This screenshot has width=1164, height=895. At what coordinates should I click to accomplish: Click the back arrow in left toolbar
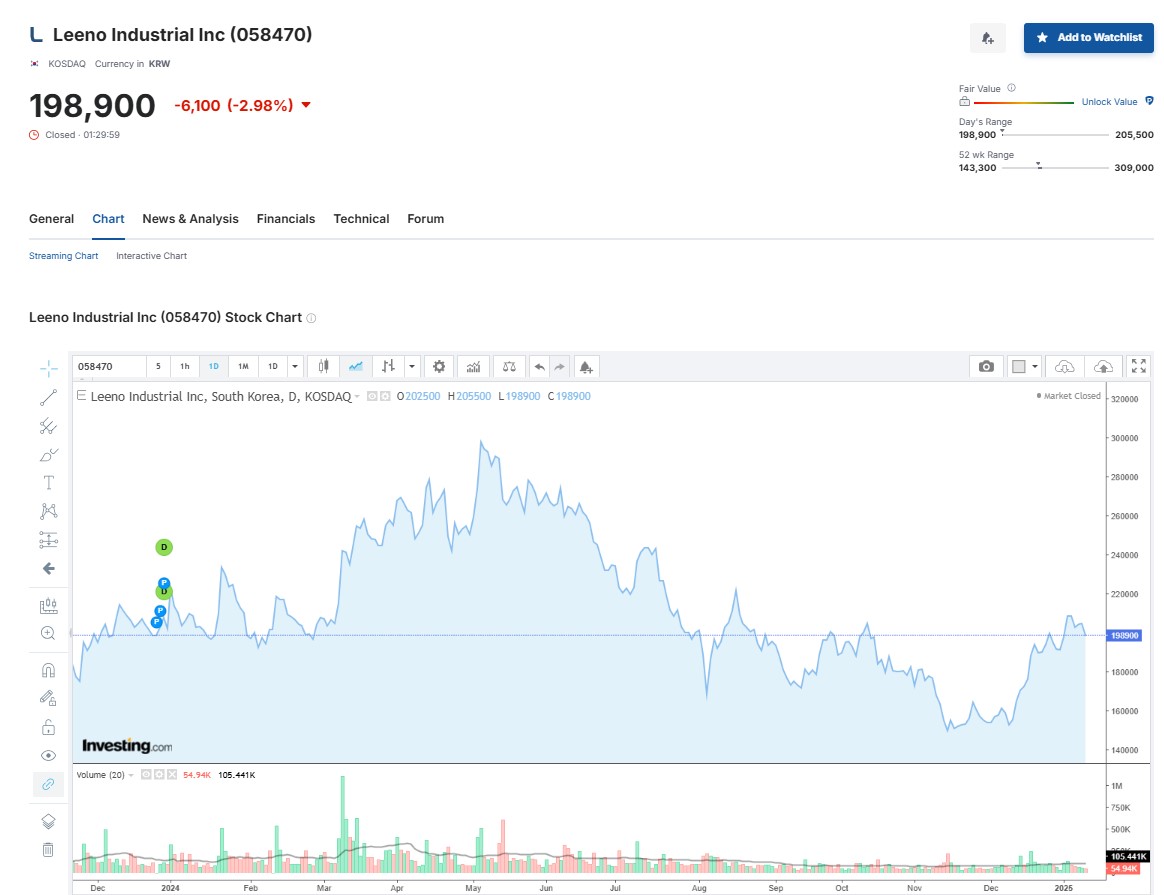48,568
